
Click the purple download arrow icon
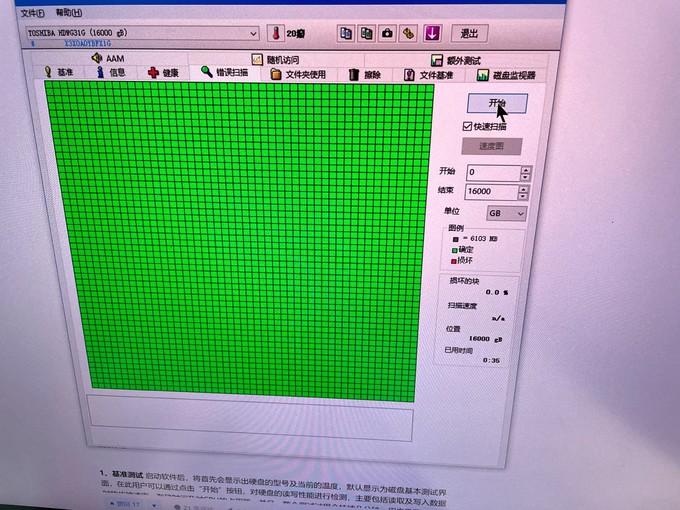point(432,33)
